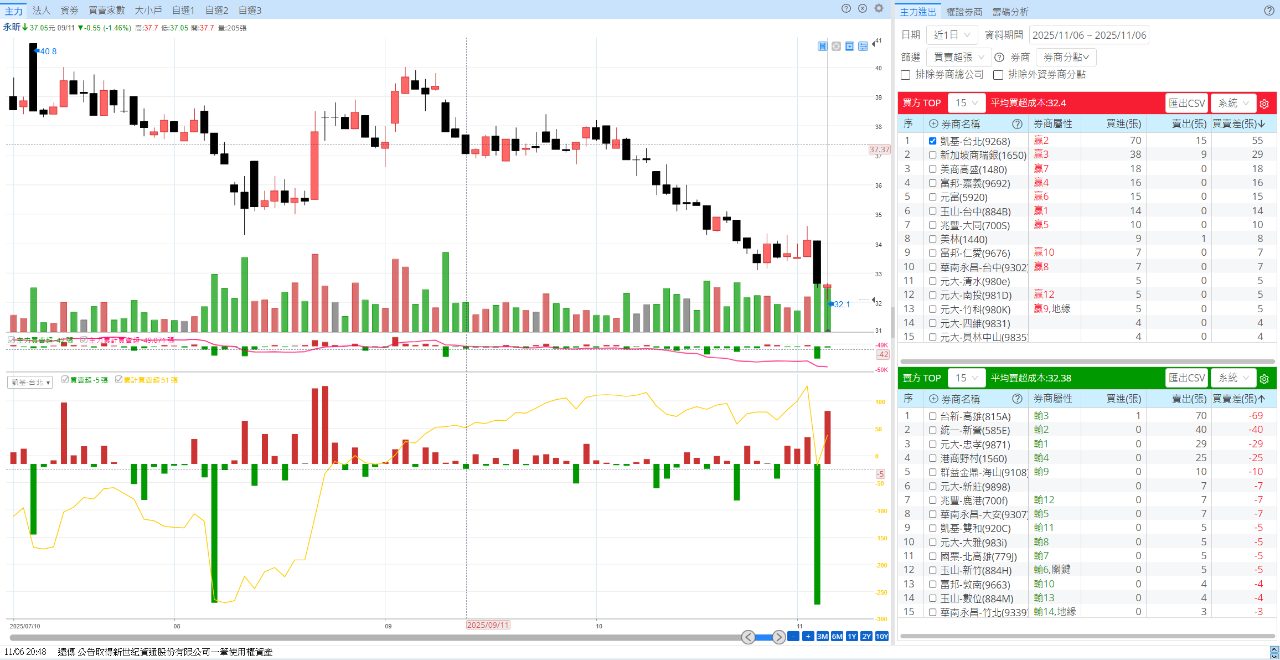Open broker selector dropdown in lower chart
The image size is (1280, 660).
(x=29, y=381)
